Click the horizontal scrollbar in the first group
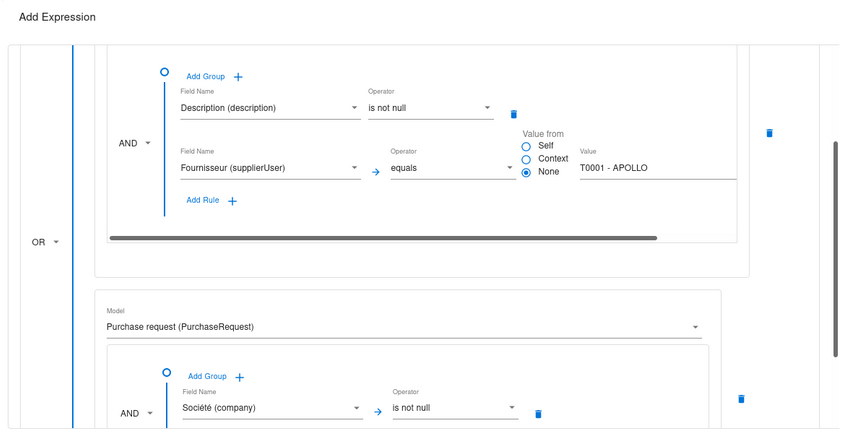 (382, 238)
